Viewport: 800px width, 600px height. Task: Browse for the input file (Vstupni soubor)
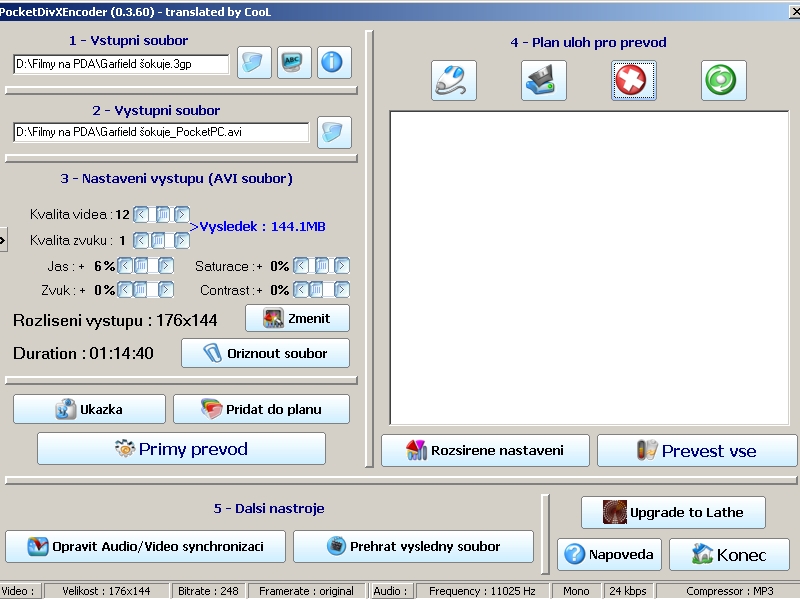tap(254, 63)
